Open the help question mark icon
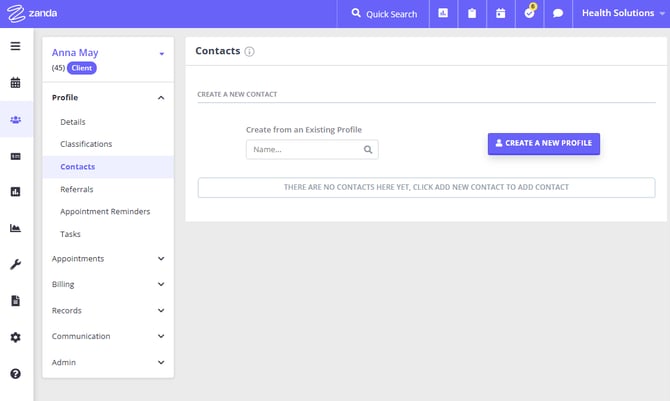This screenshot has height=401, width=670. 15,373
